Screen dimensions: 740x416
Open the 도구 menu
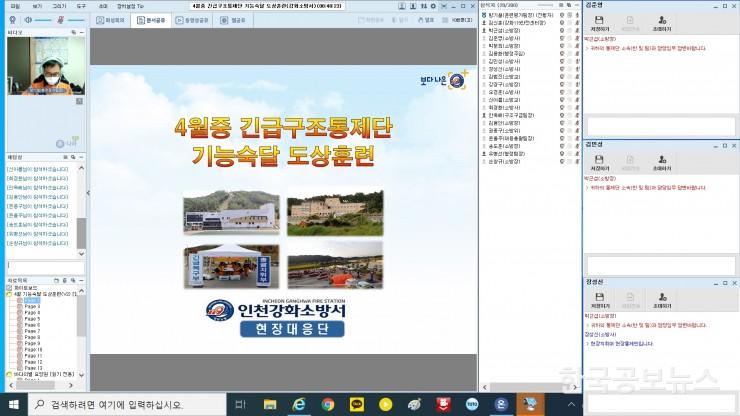pos(81,7)
